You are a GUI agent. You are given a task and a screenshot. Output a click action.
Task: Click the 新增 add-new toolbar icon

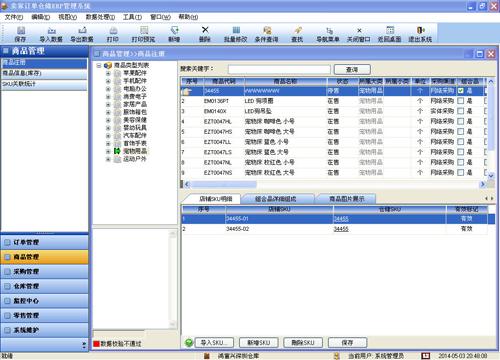click(x=174, y=31)
